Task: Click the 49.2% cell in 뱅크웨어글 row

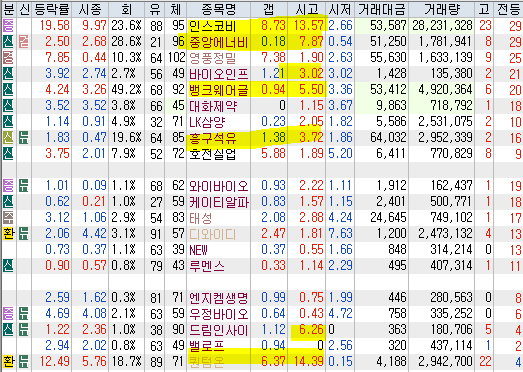Action: 126,90
